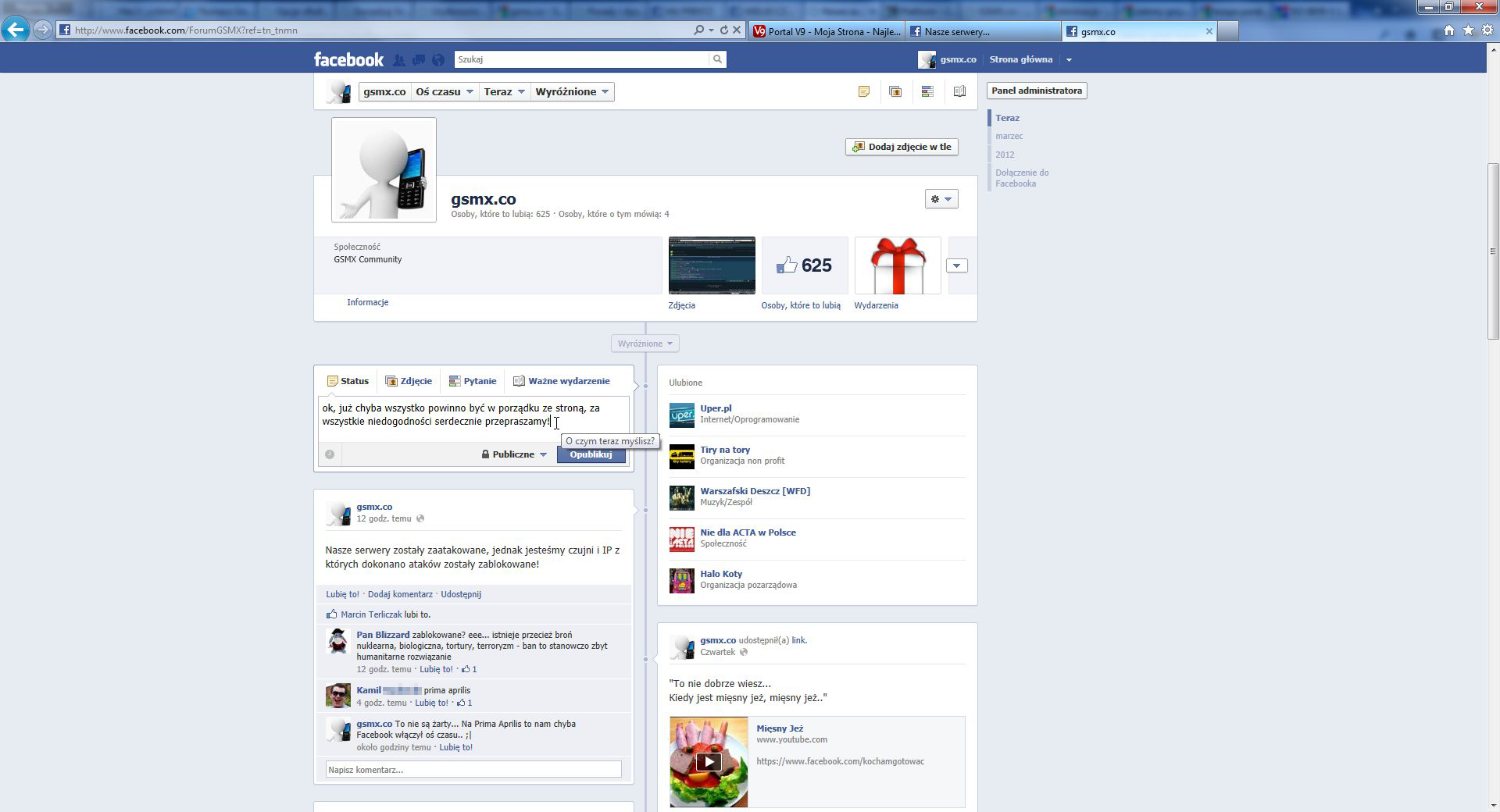Switch to the Zdjęcie composer tab

click(x=409, y=381)
